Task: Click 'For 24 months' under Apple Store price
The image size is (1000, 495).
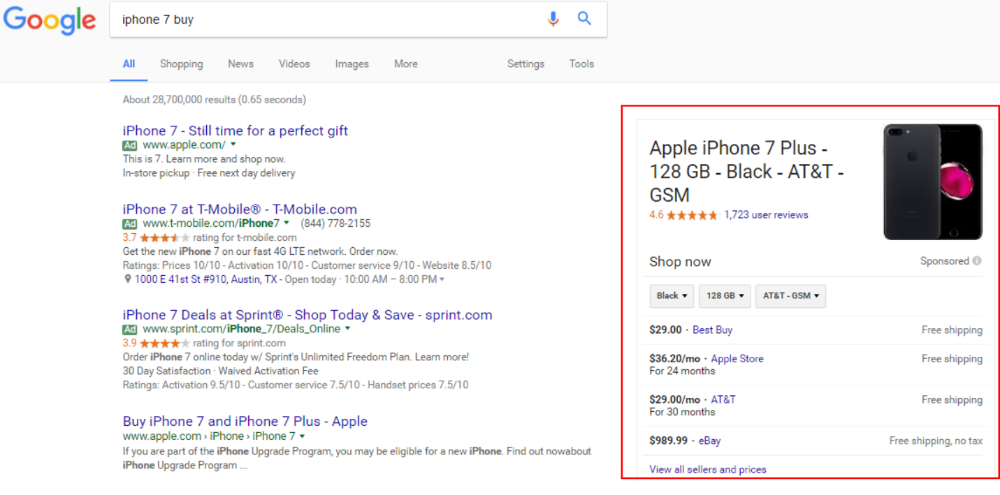Action: tap(682, 371)
